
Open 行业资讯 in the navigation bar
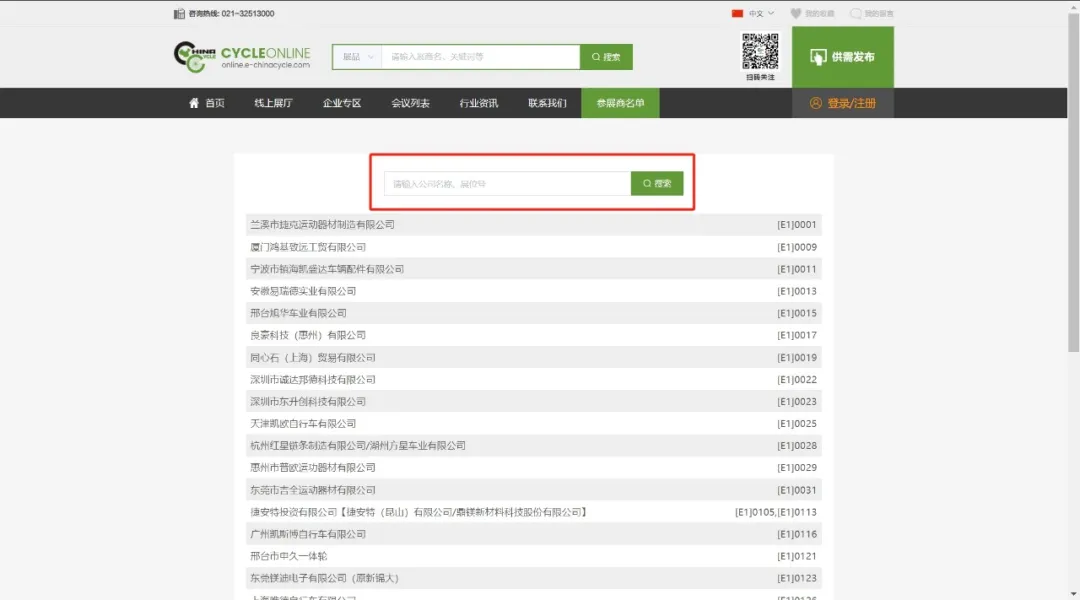[478, 103]
